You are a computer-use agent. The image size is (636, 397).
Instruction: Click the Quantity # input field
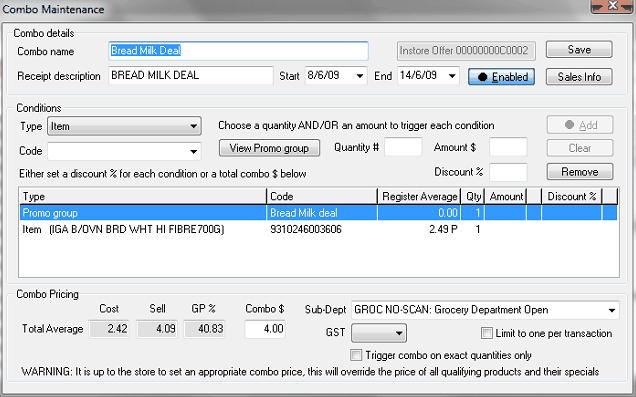click(x=403, y=147)
